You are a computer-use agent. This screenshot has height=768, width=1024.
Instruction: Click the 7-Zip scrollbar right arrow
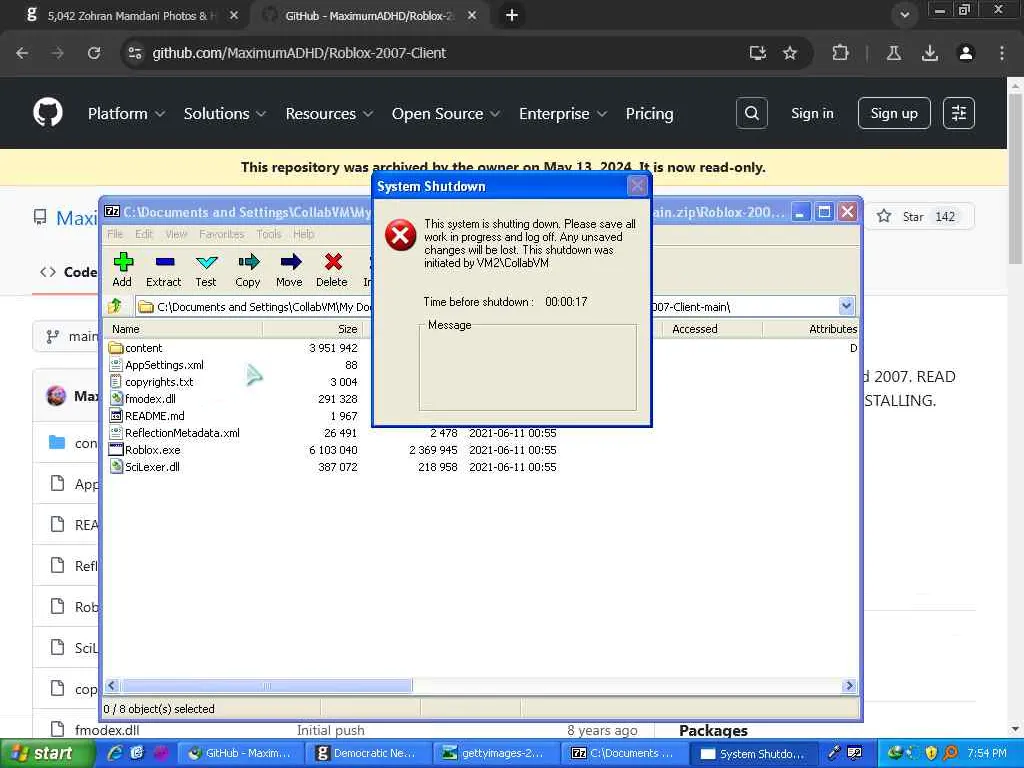point(849,686)
